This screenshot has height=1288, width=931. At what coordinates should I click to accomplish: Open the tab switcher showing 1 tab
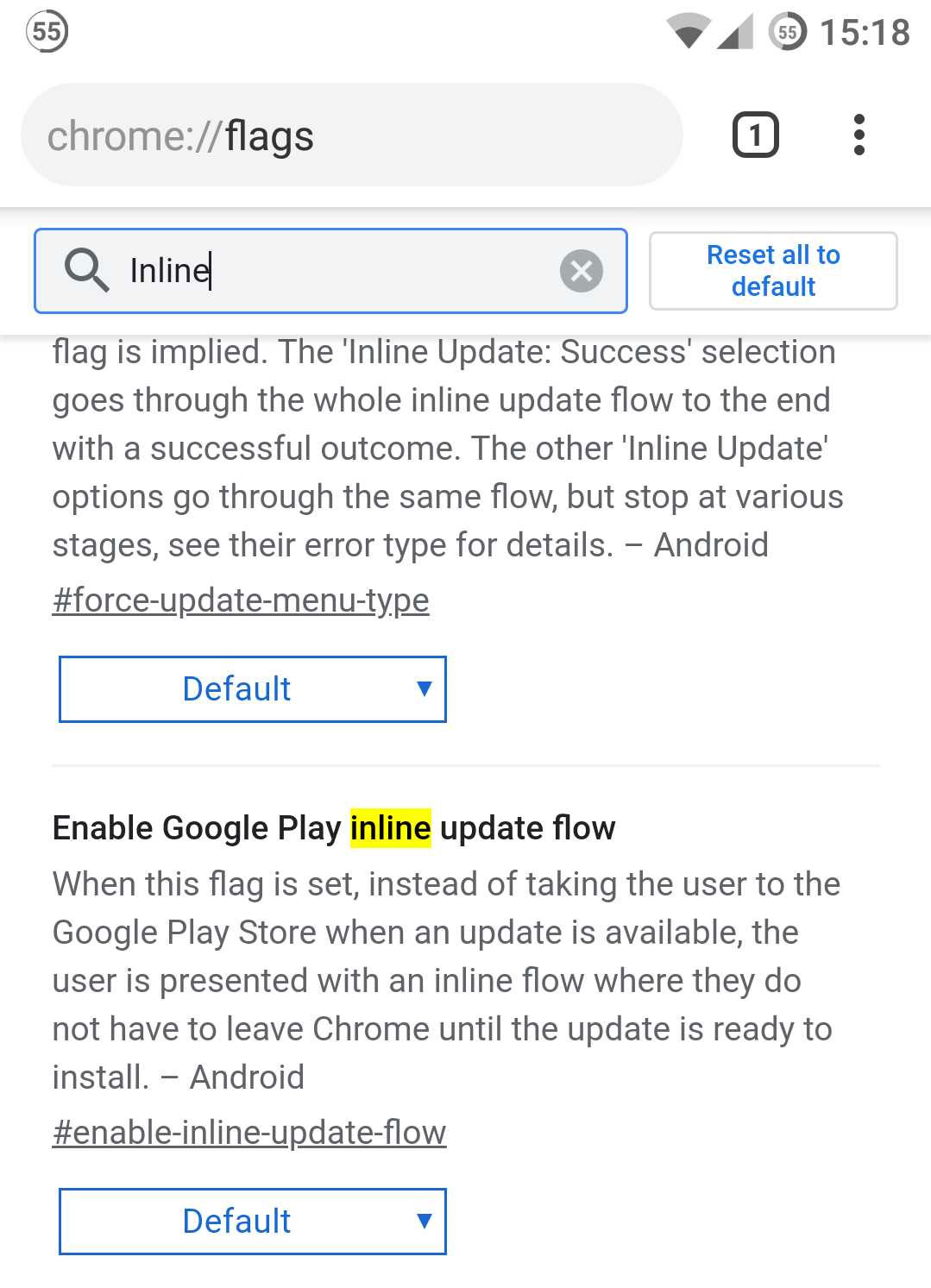(755, 135)
